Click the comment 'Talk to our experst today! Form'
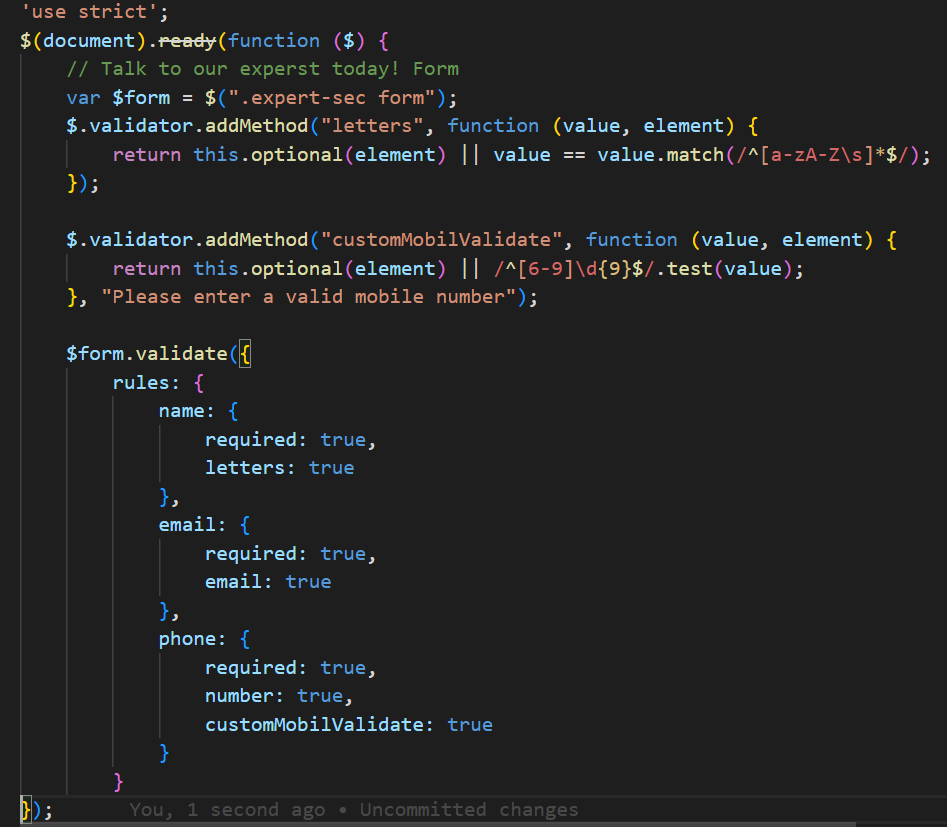Image resolution: width=947 pixels, height=827 pixels. pyautogui.click(x=263, y=69)
